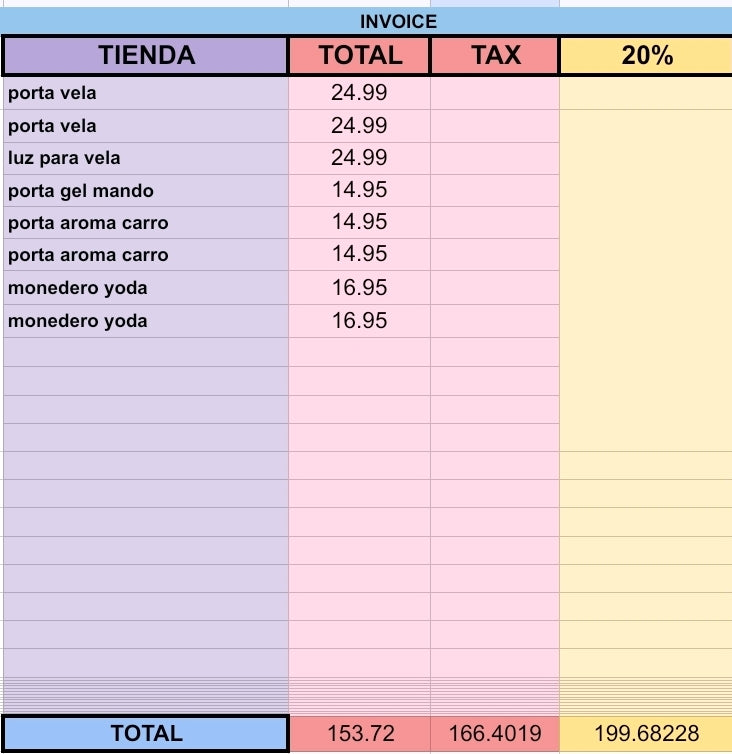Select the empty TAX cell beside first porta vela

pyautogui.click(x=495, y=93)
